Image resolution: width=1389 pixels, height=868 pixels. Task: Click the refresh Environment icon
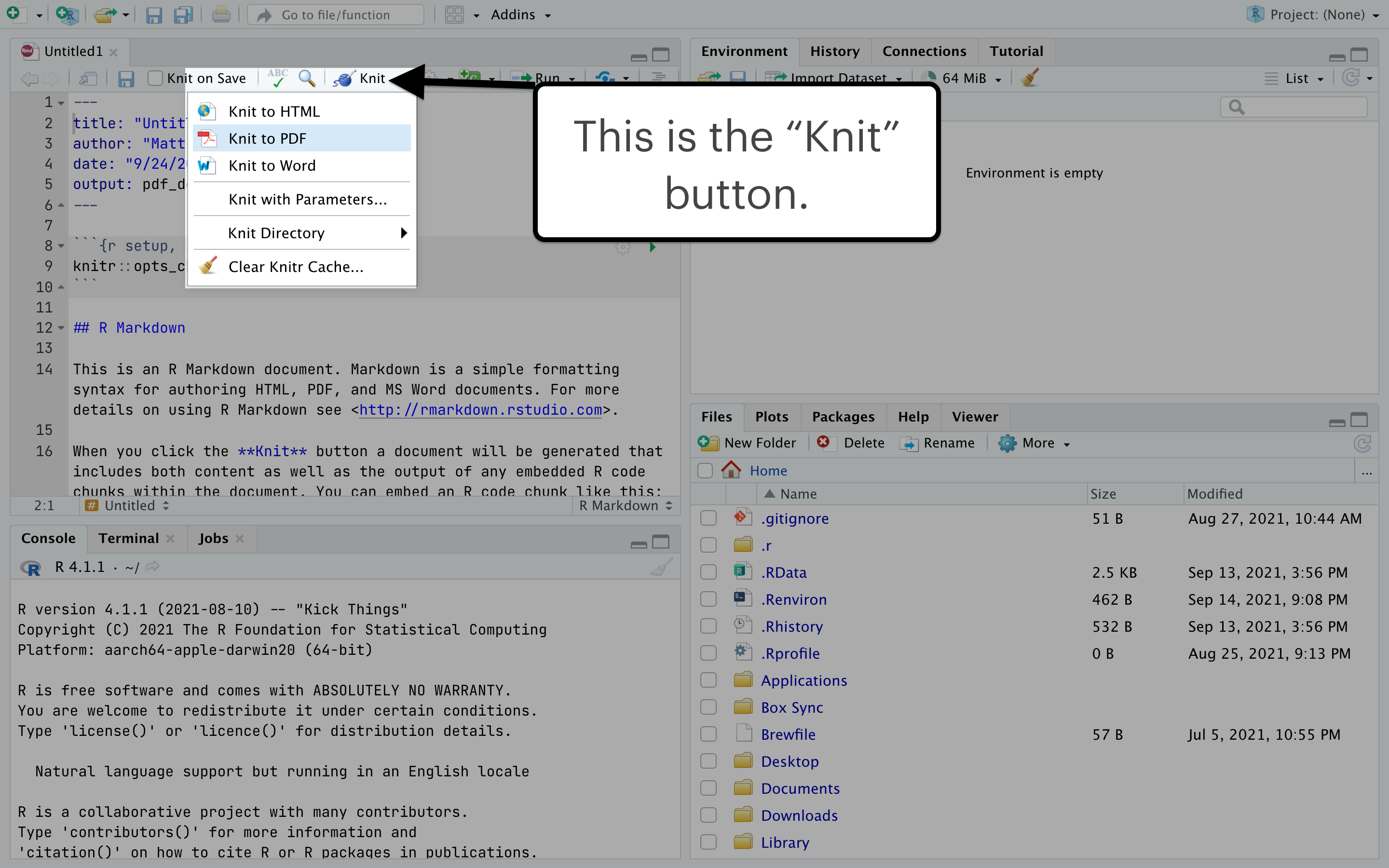point(1351,78)
